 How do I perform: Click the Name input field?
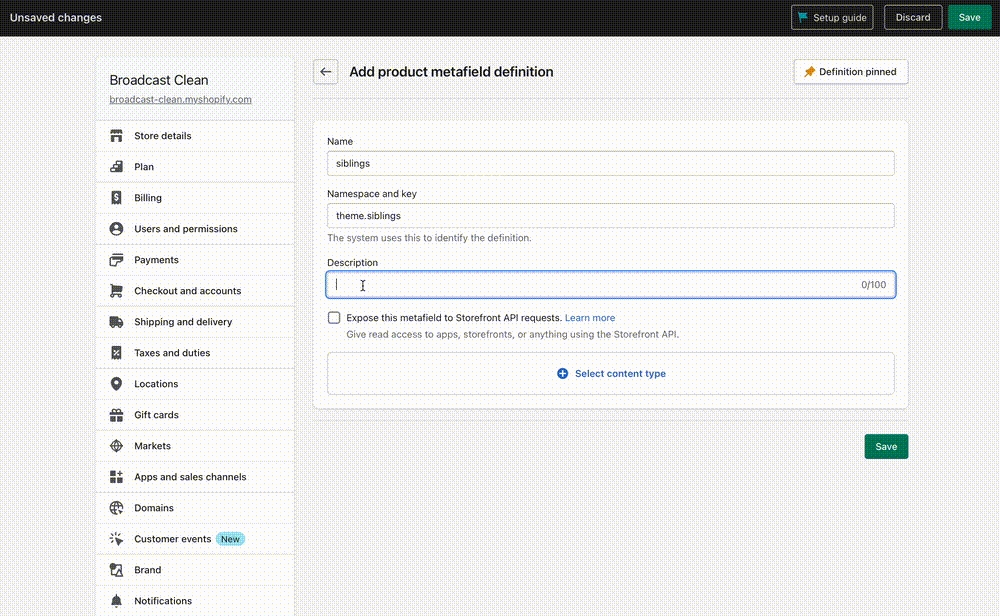pyautogui.click(x=610, y=163)
